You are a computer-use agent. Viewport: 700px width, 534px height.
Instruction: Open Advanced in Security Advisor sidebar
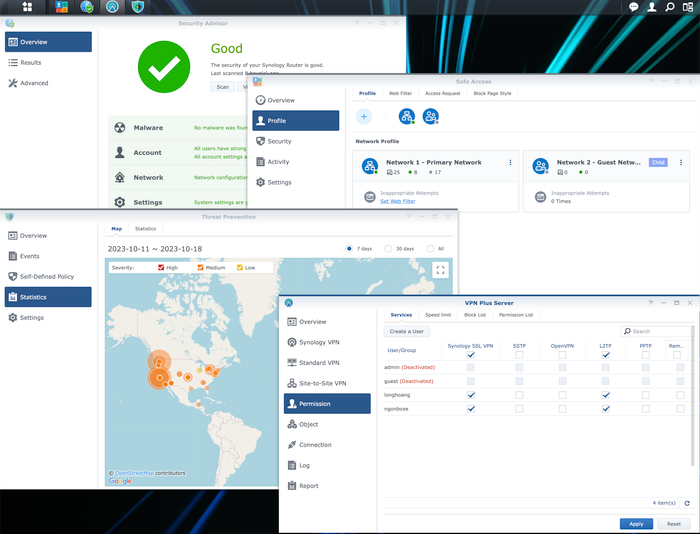pos(34,83)
